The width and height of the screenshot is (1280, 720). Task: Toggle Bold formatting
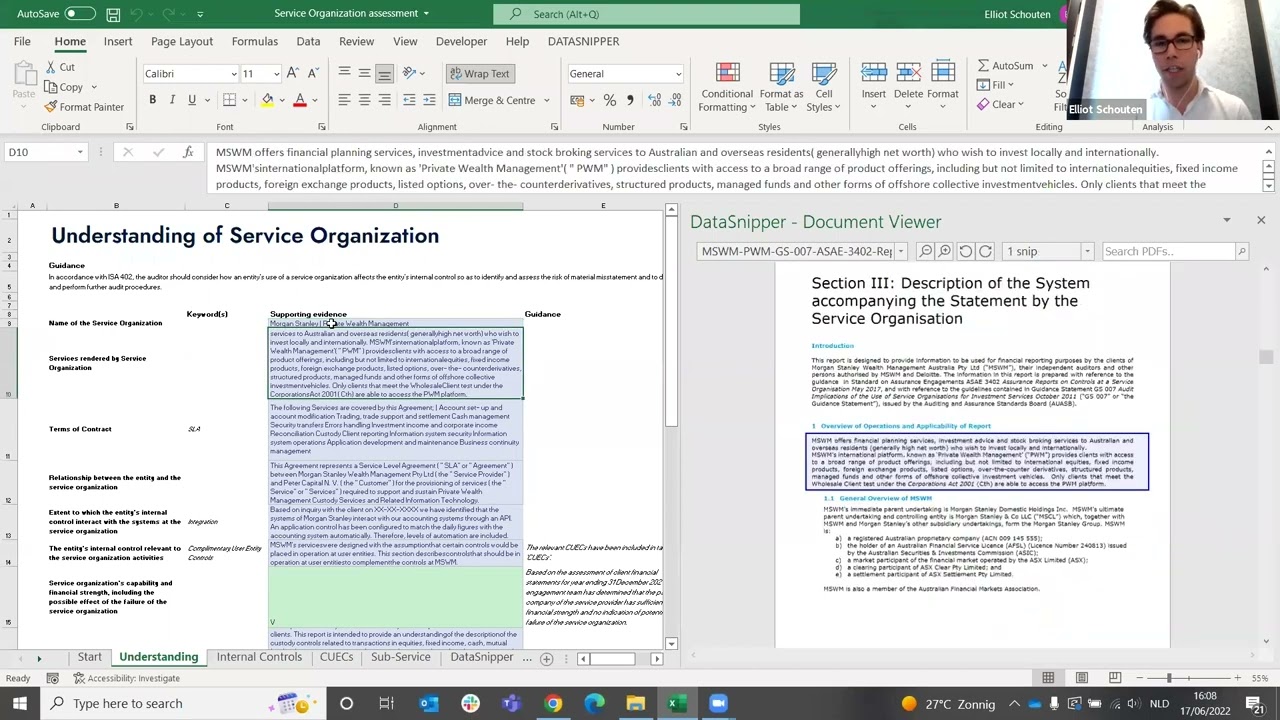point(152,100)
